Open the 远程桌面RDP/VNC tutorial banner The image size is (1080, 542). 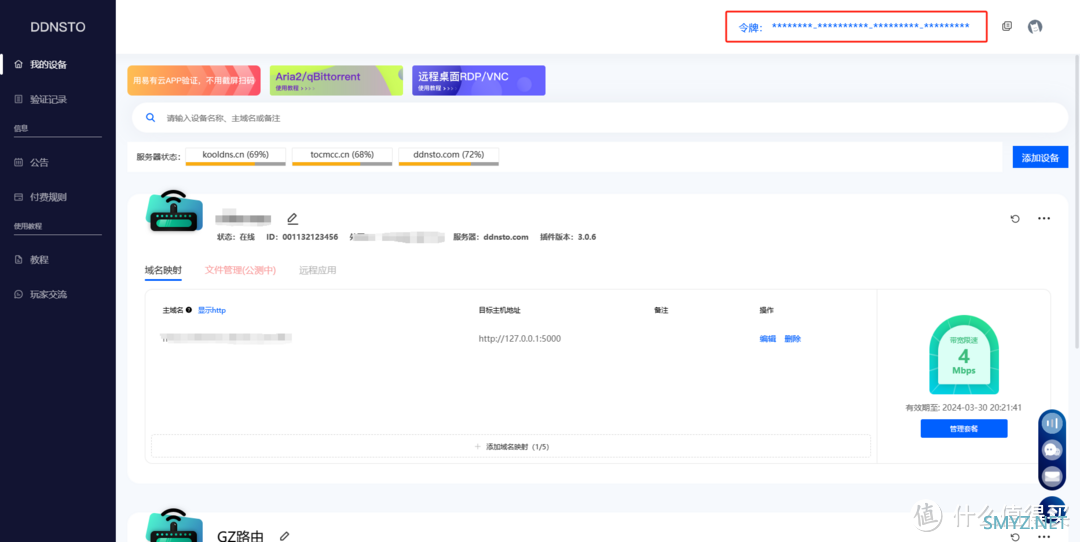[479, 80]
